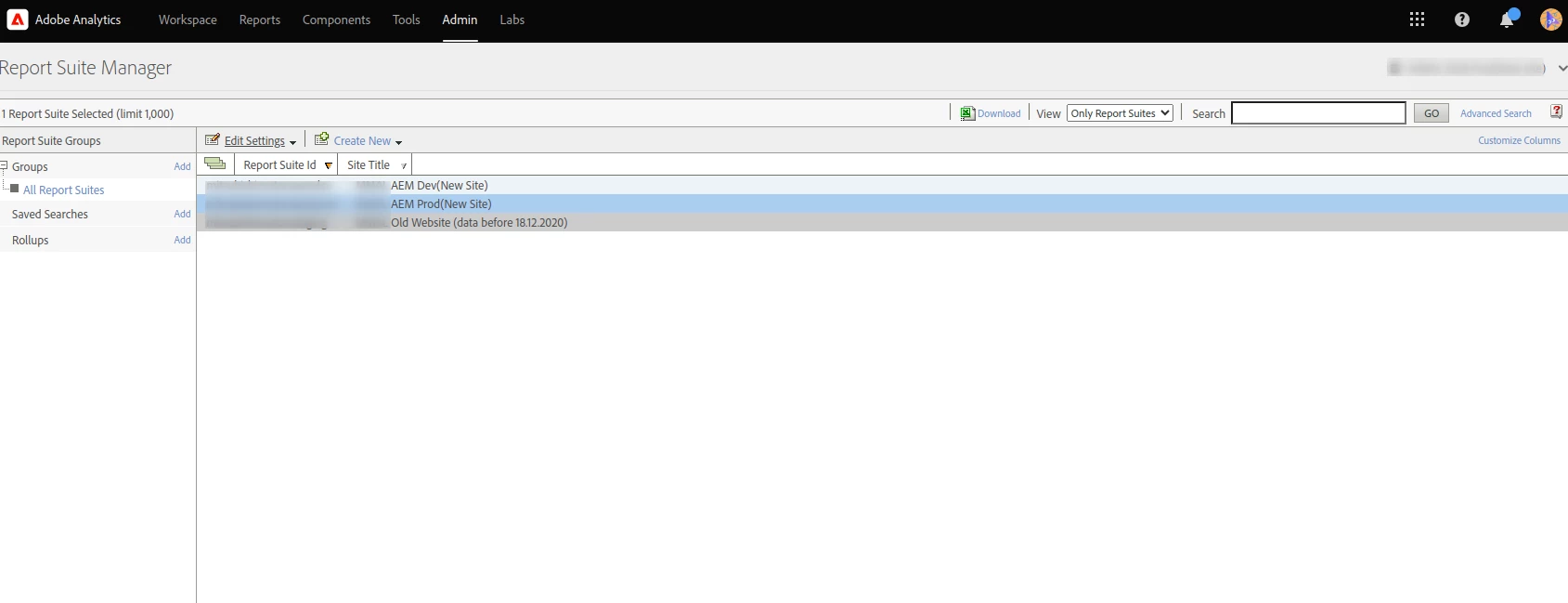Click the select-all rows icon in table header

tap(214, 164)
